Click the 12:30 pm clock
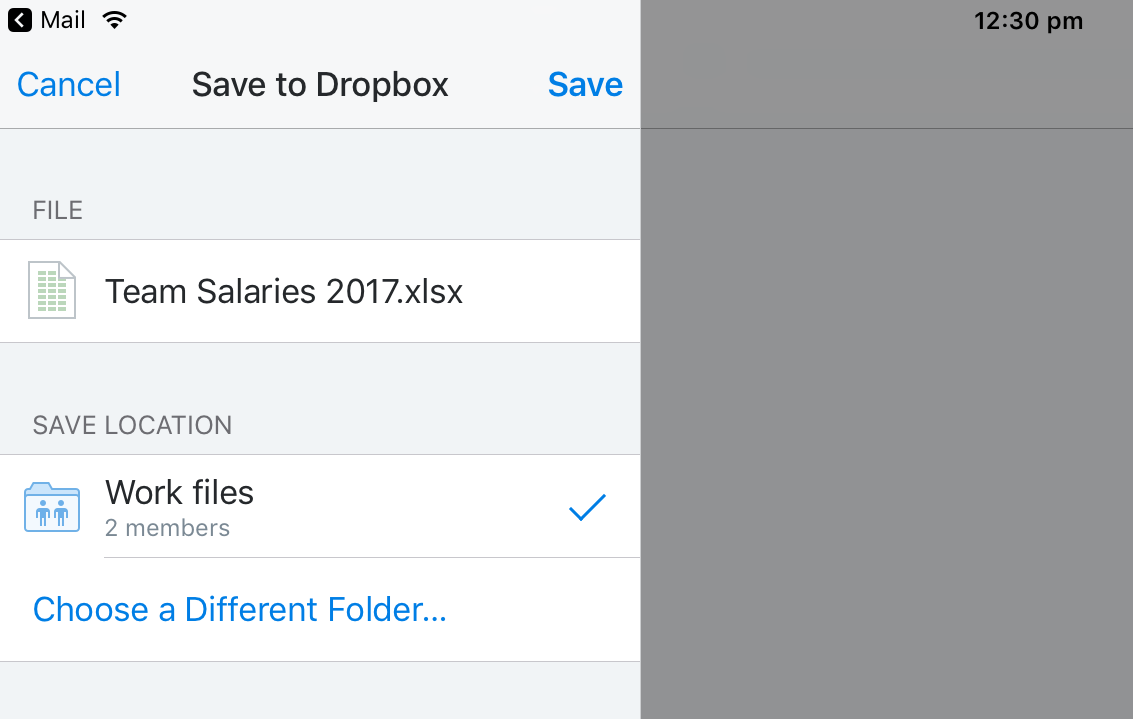The width and height of the screenshot is (1133, 719). [x=1028, y=21]
